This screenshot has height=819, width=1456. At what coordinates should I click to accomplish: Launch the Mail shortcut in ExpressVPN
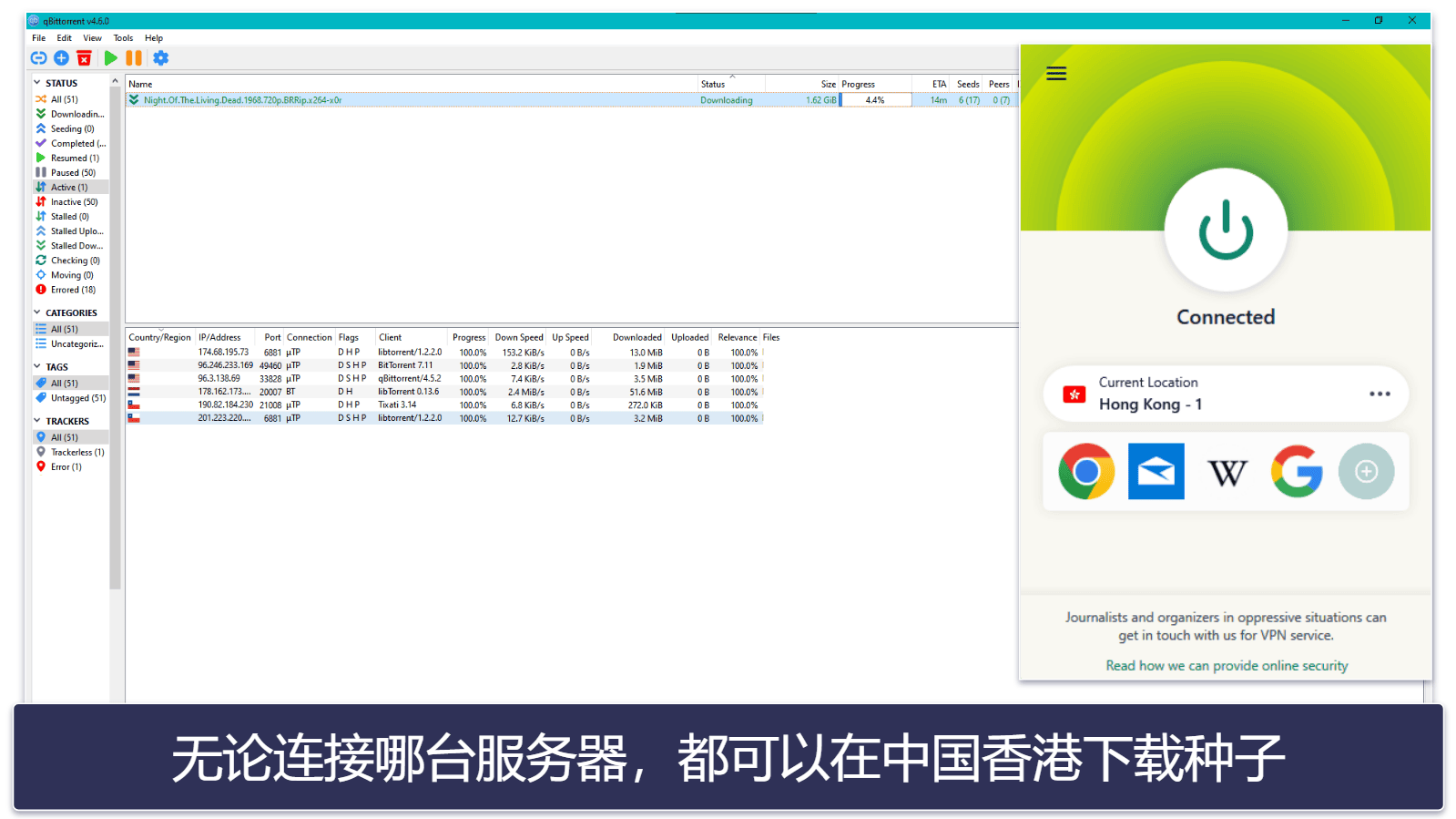point(1156,471)
